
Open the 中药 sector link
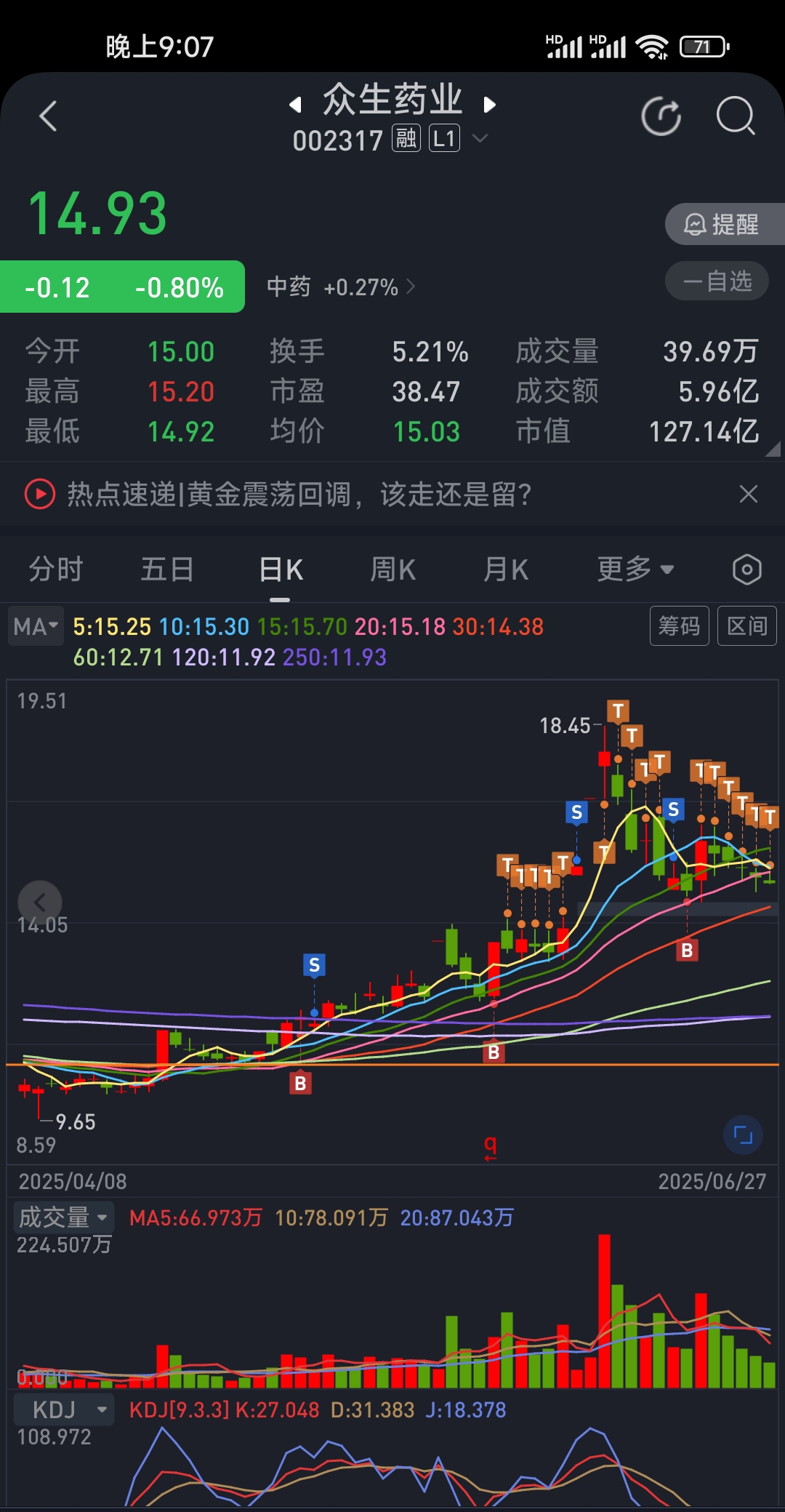[341, 287]
